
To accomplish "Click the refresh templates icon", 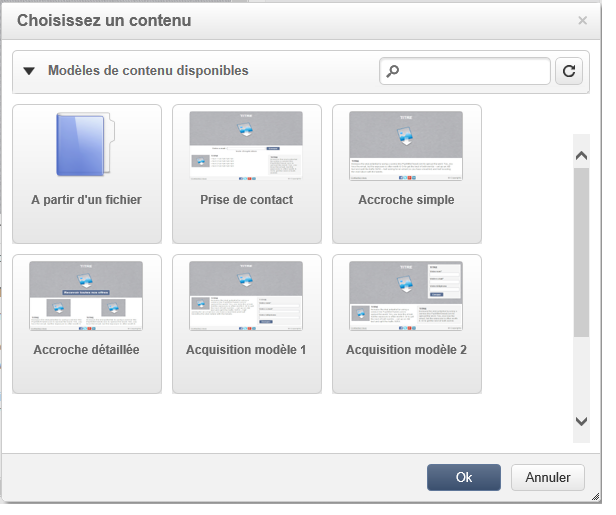I will coord(568,71).
